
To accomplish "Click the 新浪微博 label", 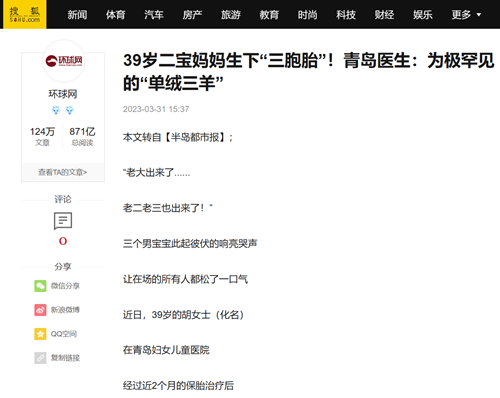I will 65,310.
